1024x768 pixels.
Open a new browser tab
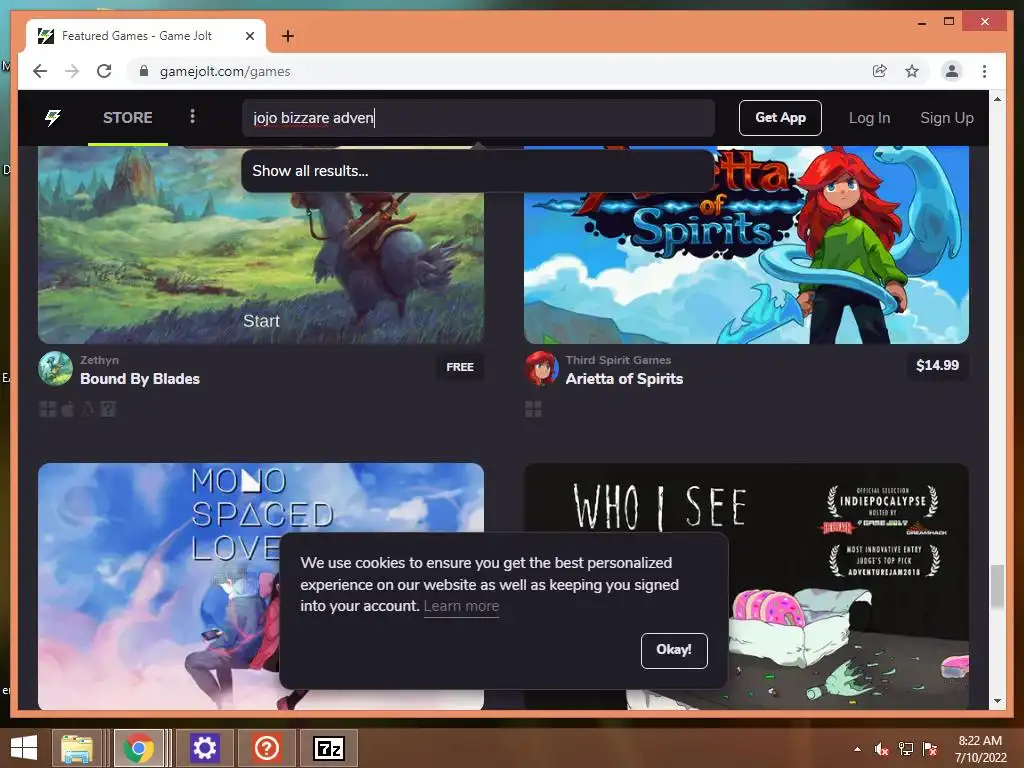pos(287,36)
